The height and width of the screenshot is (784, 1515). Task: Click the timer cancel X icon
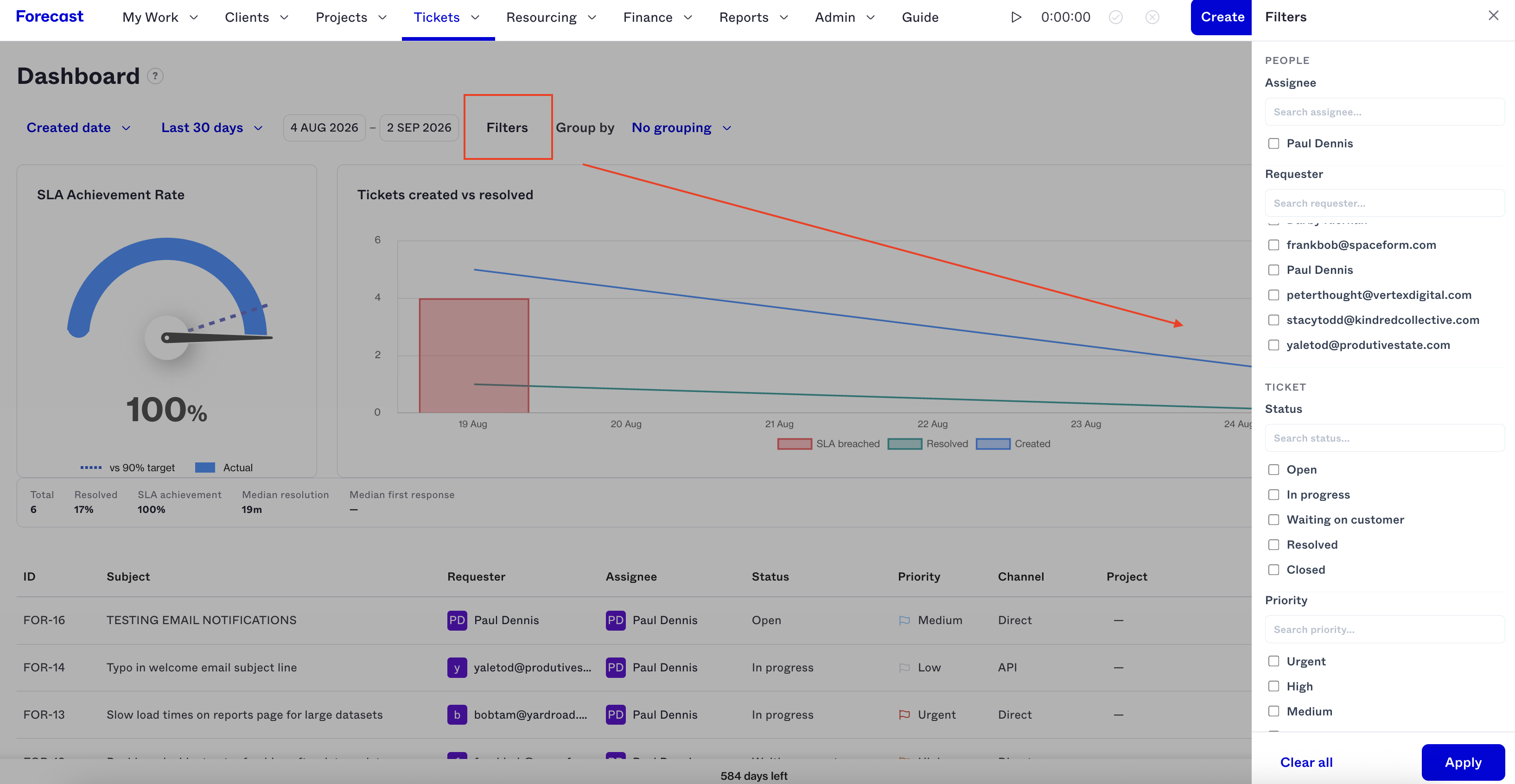(x=1152, y=17)
